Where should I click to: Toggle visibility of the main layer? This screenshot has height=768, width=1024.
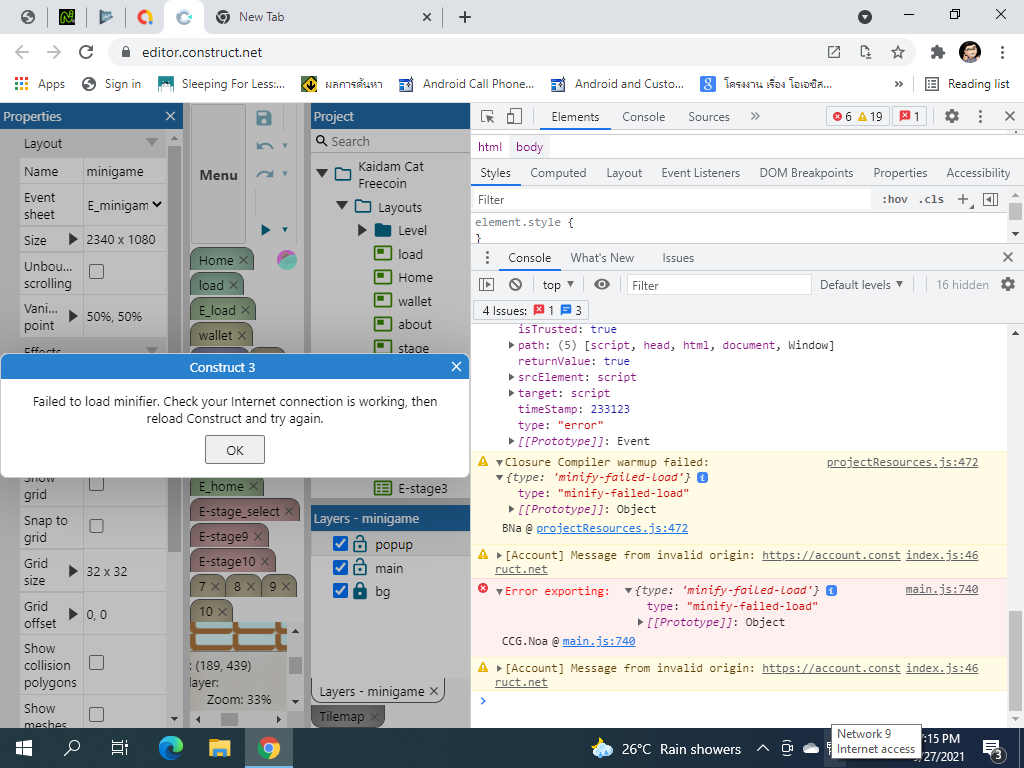click(x=340, y=568)
